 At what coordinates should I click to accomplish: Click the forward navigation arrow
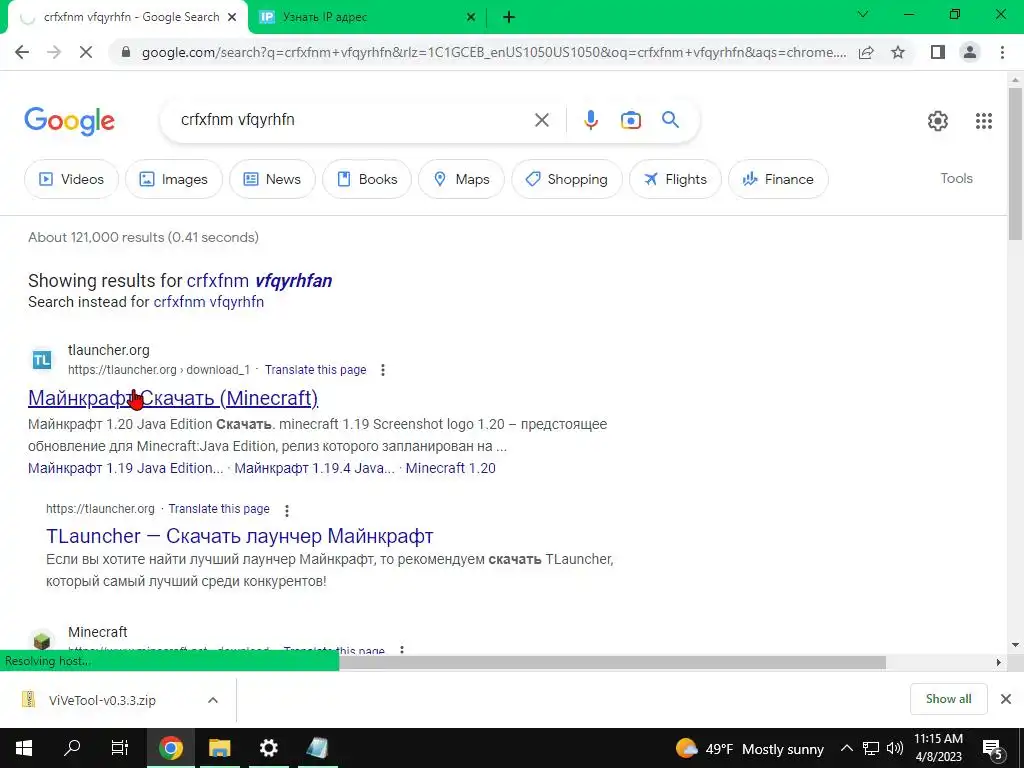coord(54,52)
